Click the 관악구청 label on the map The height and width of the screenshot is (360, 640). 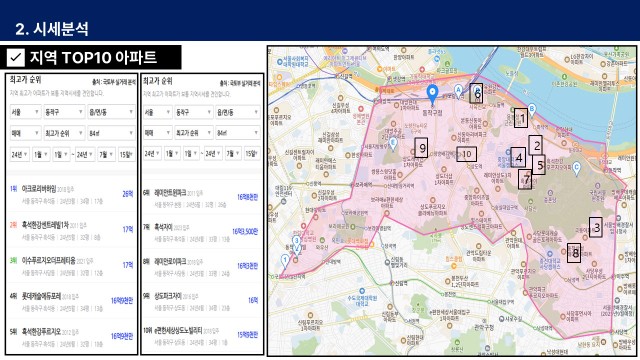click(484, 328)
